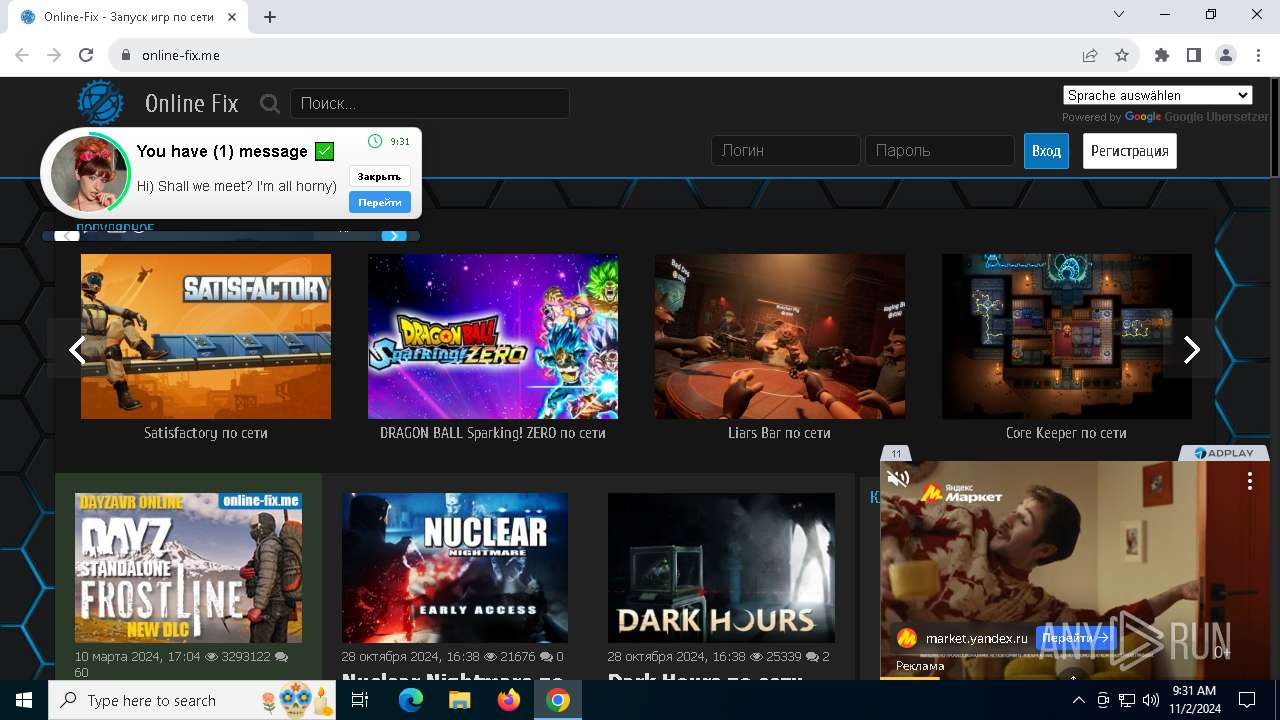
Task: Open the notification center icon
Action: (x=1247, y=700)
